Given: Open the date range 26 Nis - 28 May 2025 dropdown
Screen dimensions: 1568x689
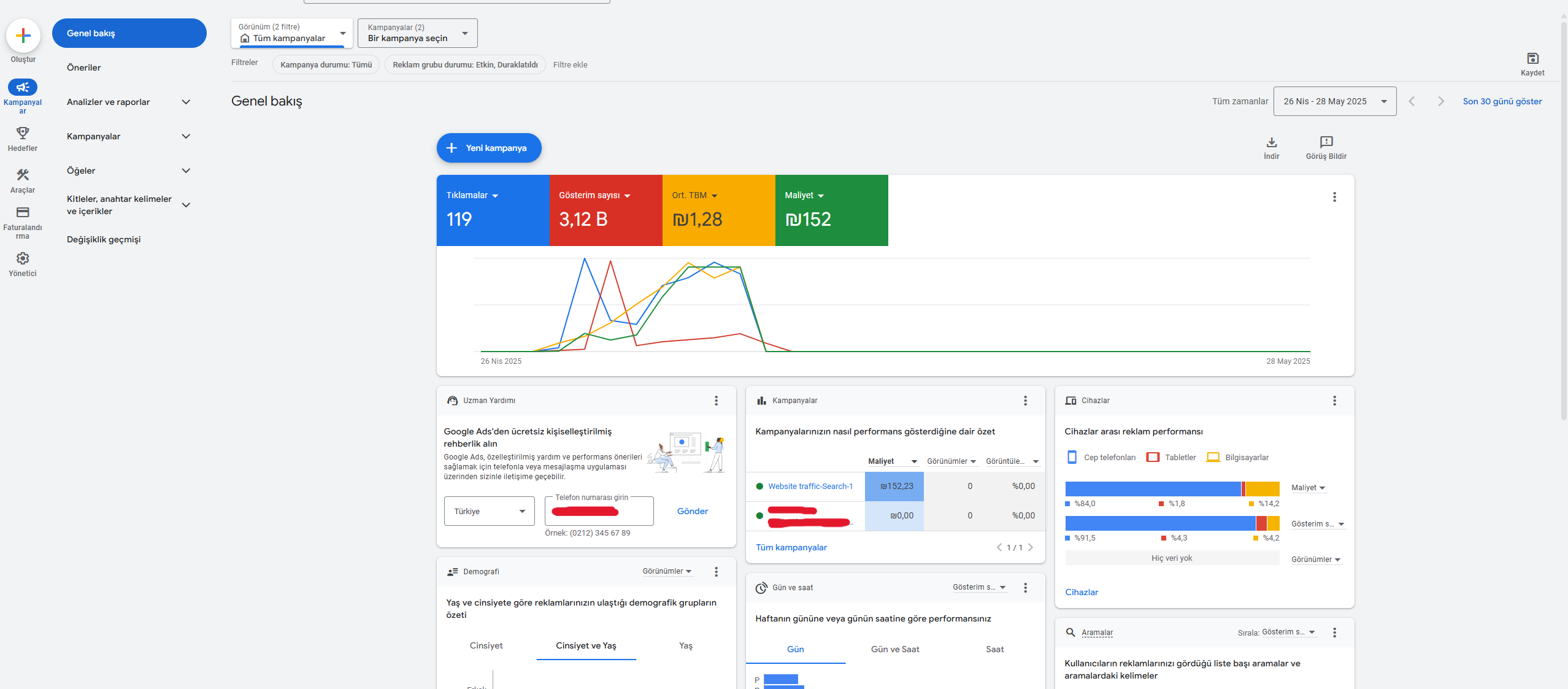Looking at the screenshot, I should (1335, 101).
